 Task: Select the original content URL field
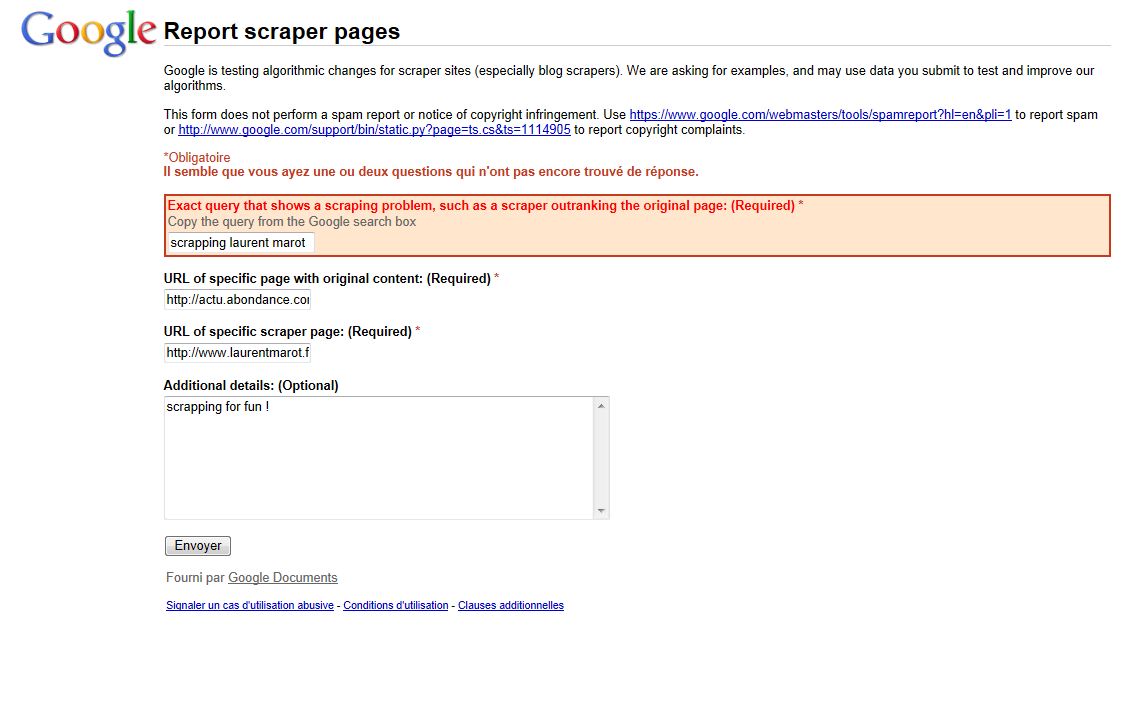237,299
